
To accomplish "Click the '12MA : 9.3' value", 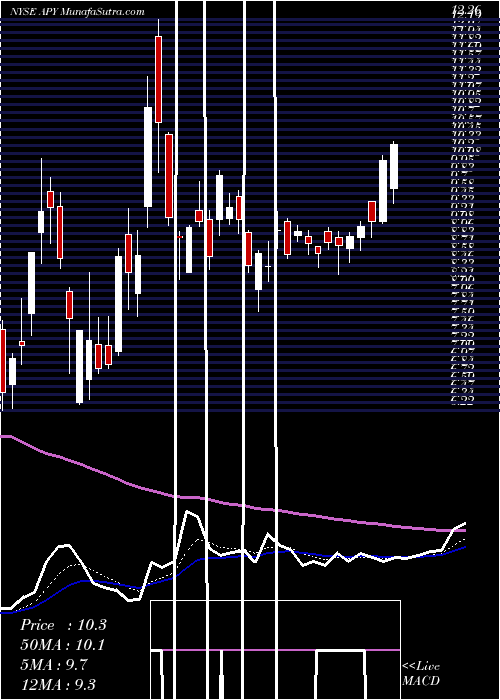I will (58, 685).
